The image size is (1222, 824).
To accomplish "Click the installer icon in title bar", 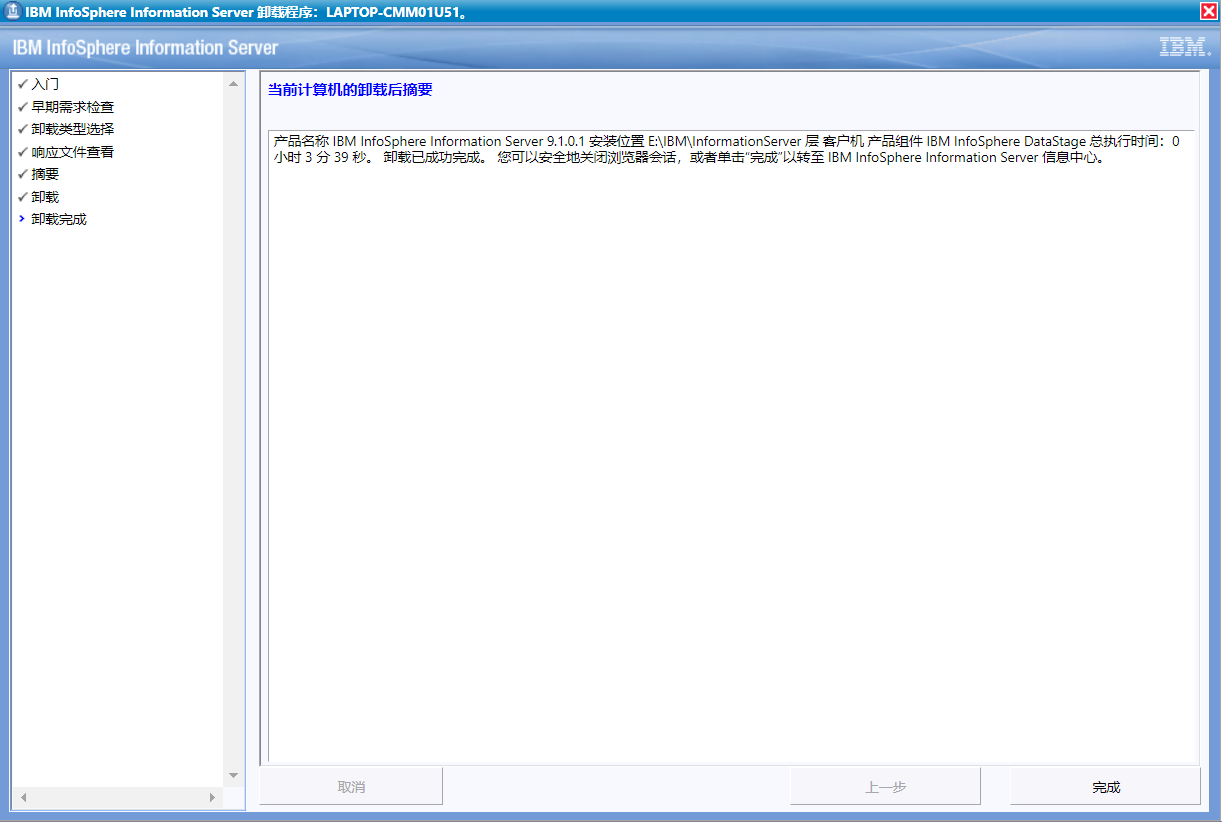I will [13, 11].
